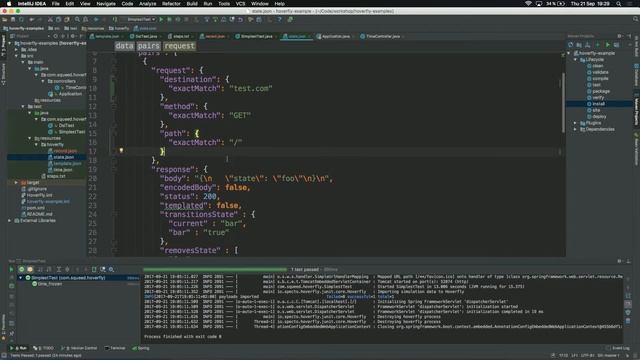640x360 pixels.
Task: Select the clean Maven lifecycle goal
Action: pyautogui.click(x=598, y=66)
